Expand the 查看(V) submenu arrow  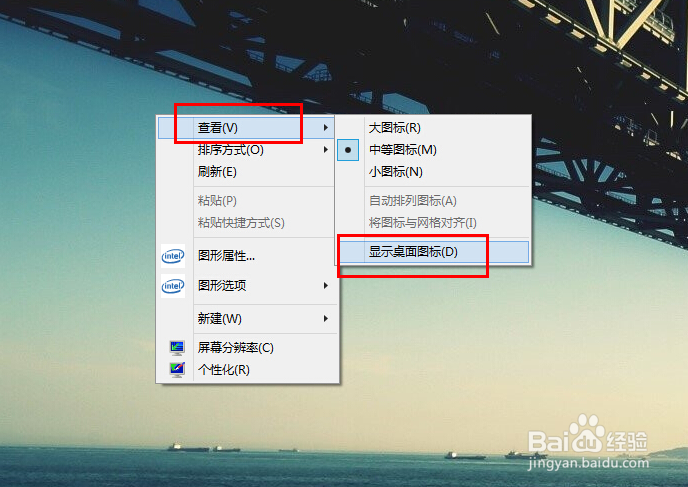(326, 128)
